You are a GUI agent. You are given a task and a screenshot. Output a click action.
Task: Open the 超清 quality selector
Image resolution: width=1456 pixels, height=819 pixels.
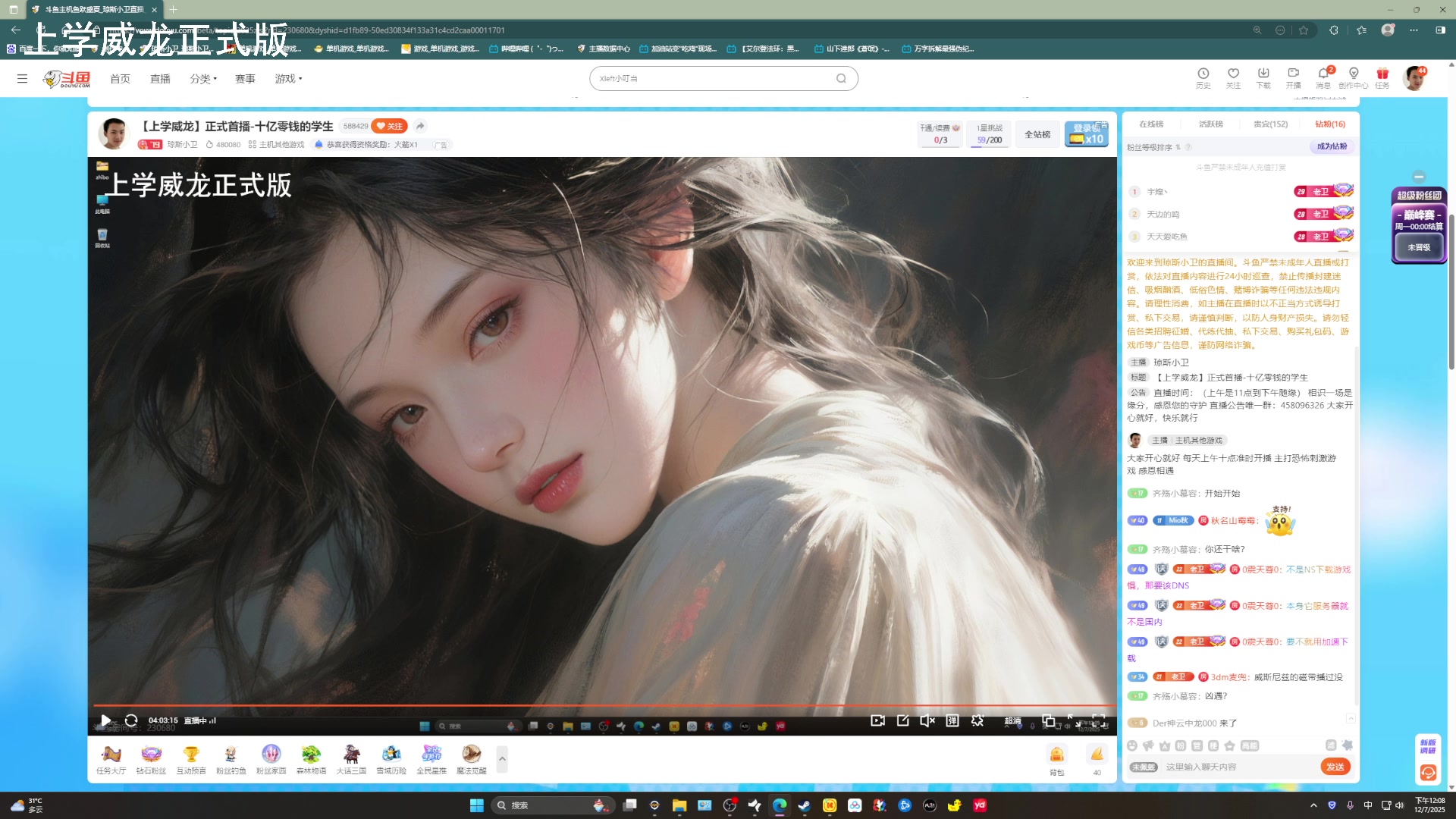1012,721
